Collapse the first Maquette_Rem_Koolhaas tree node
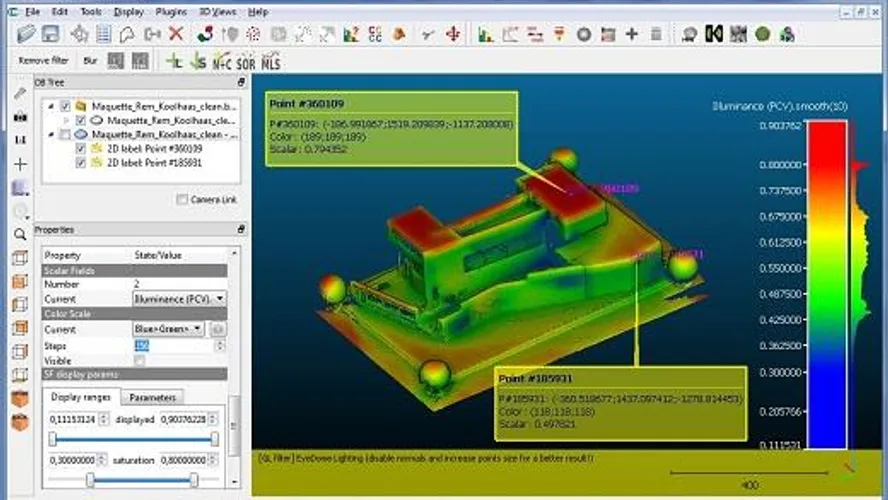The image size is (888, 500). [50, 105]
